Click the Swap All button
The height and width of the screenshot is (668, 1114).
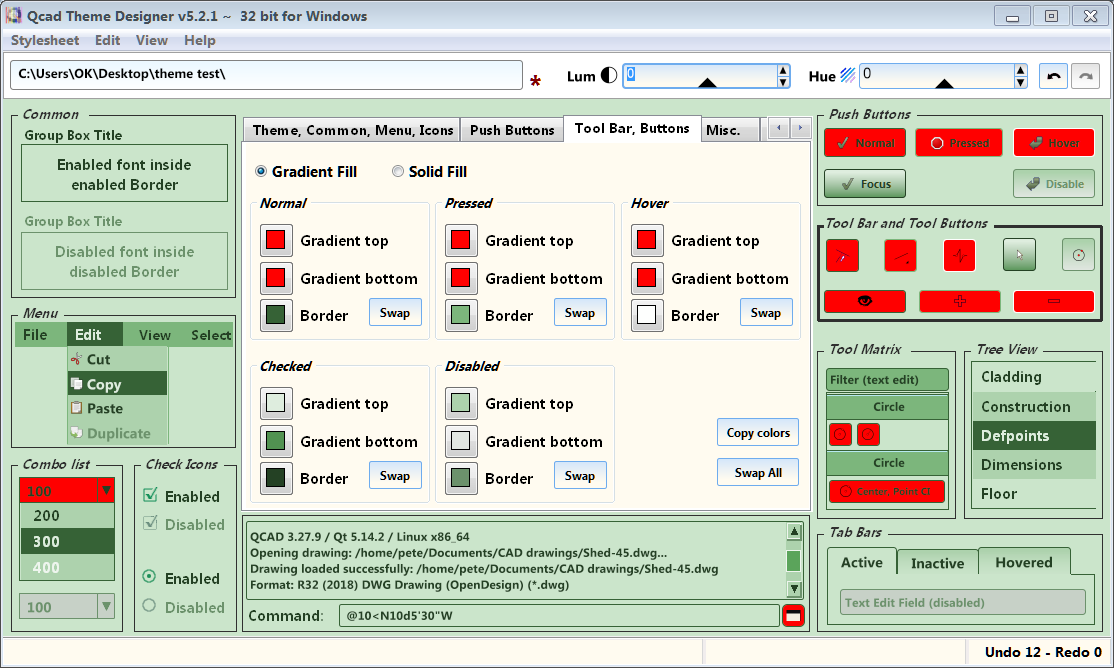(x=758, y=472)
